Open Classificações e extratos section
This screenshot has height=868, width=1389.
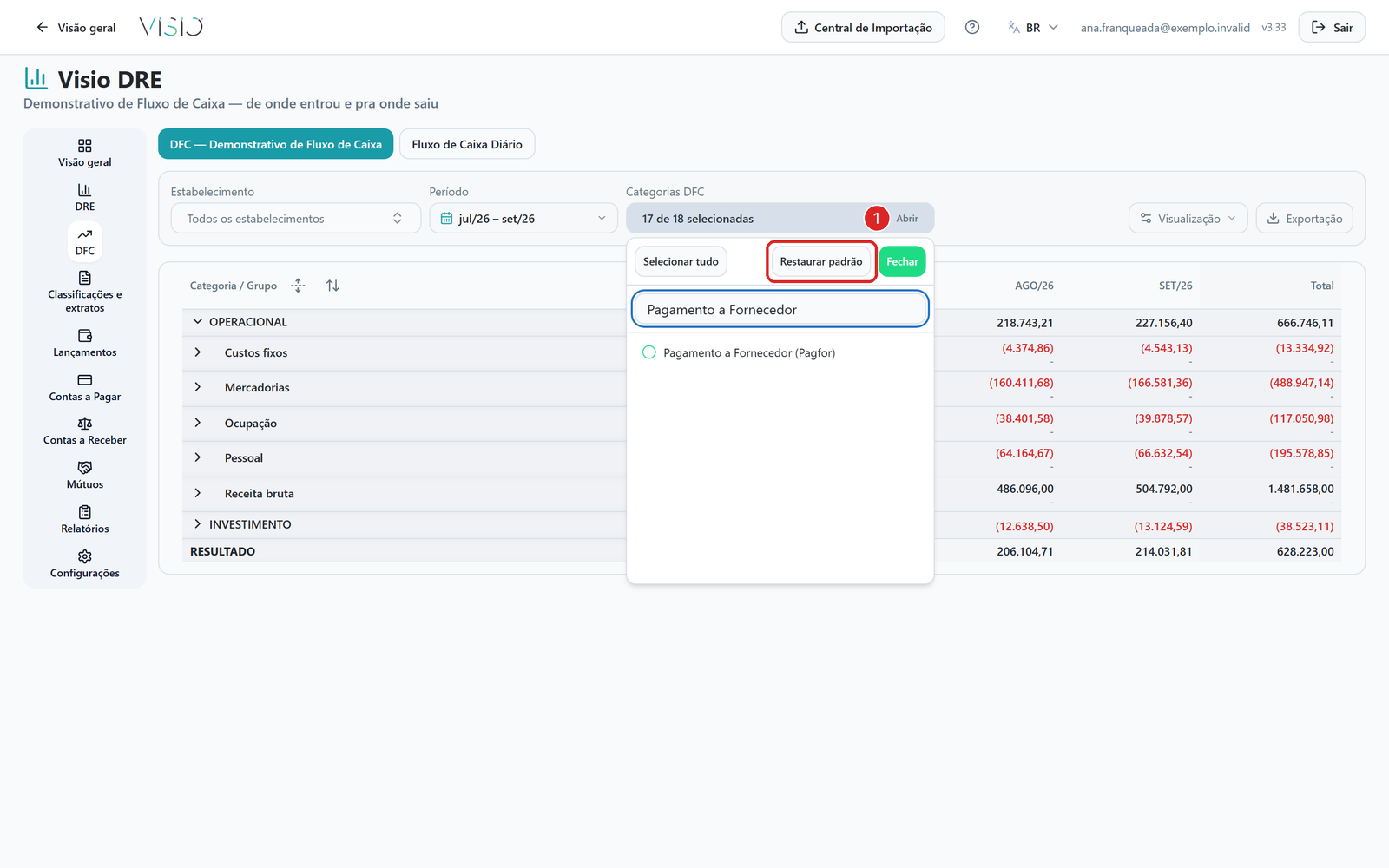coord(84,292)
